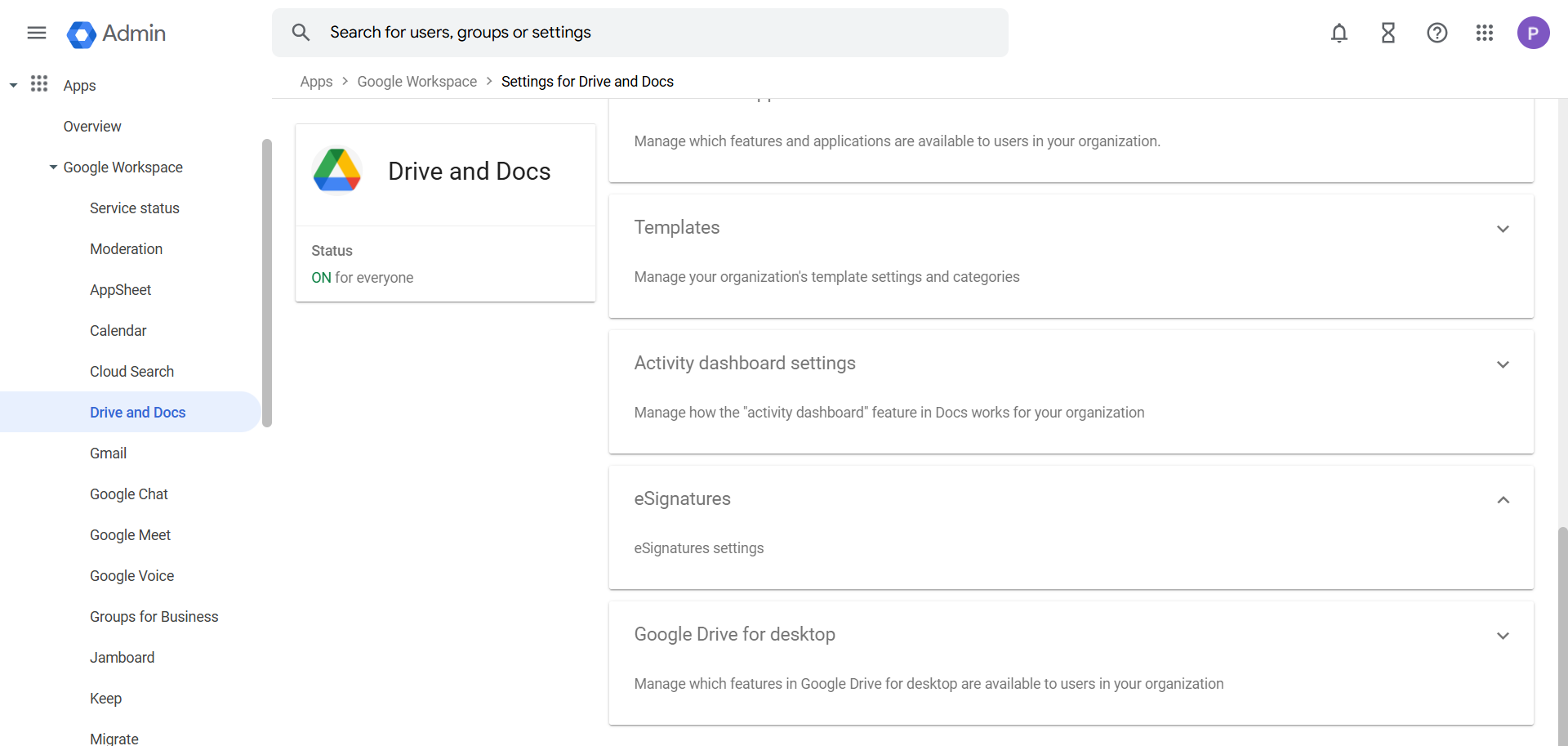Collapse the Apps sidebar section
1568x746 pixels.
click(x=13, y=86)
